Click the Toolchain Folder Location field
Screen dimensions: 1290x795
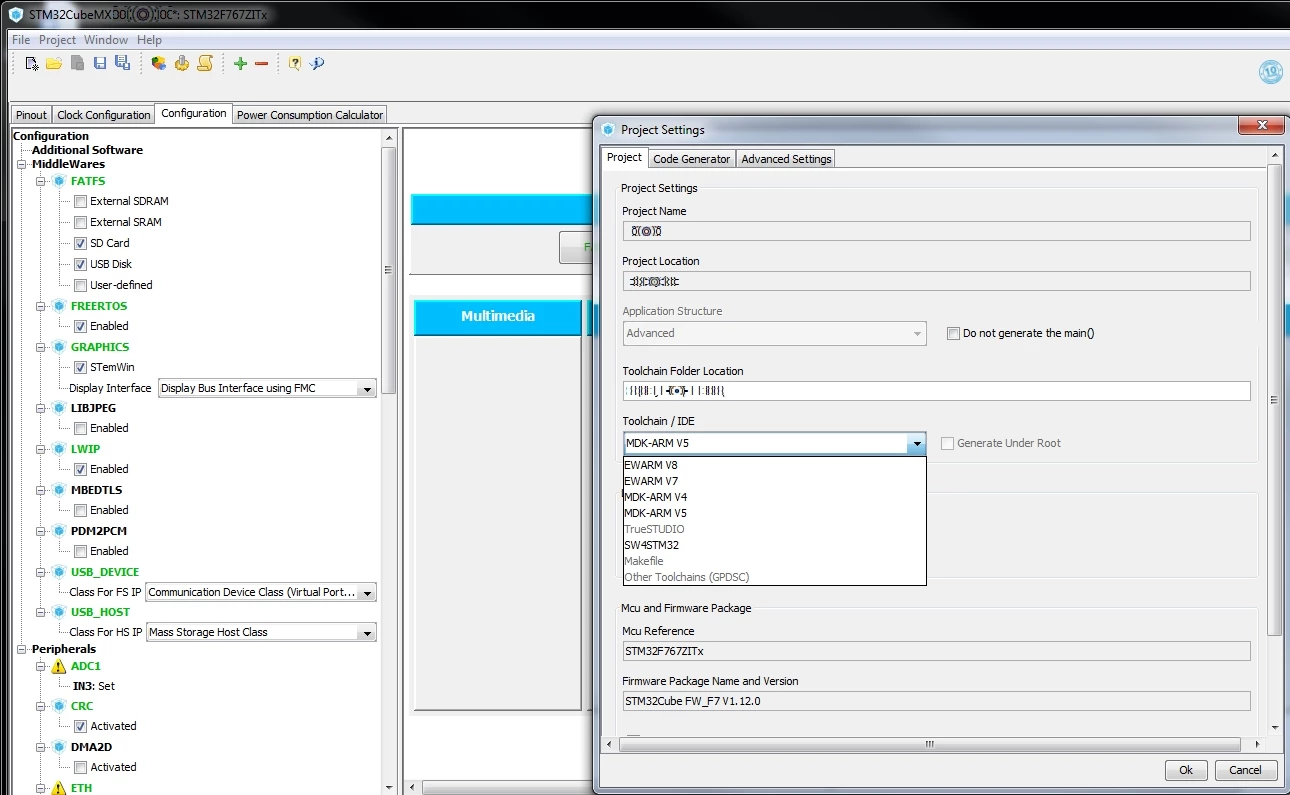[936, 391]
